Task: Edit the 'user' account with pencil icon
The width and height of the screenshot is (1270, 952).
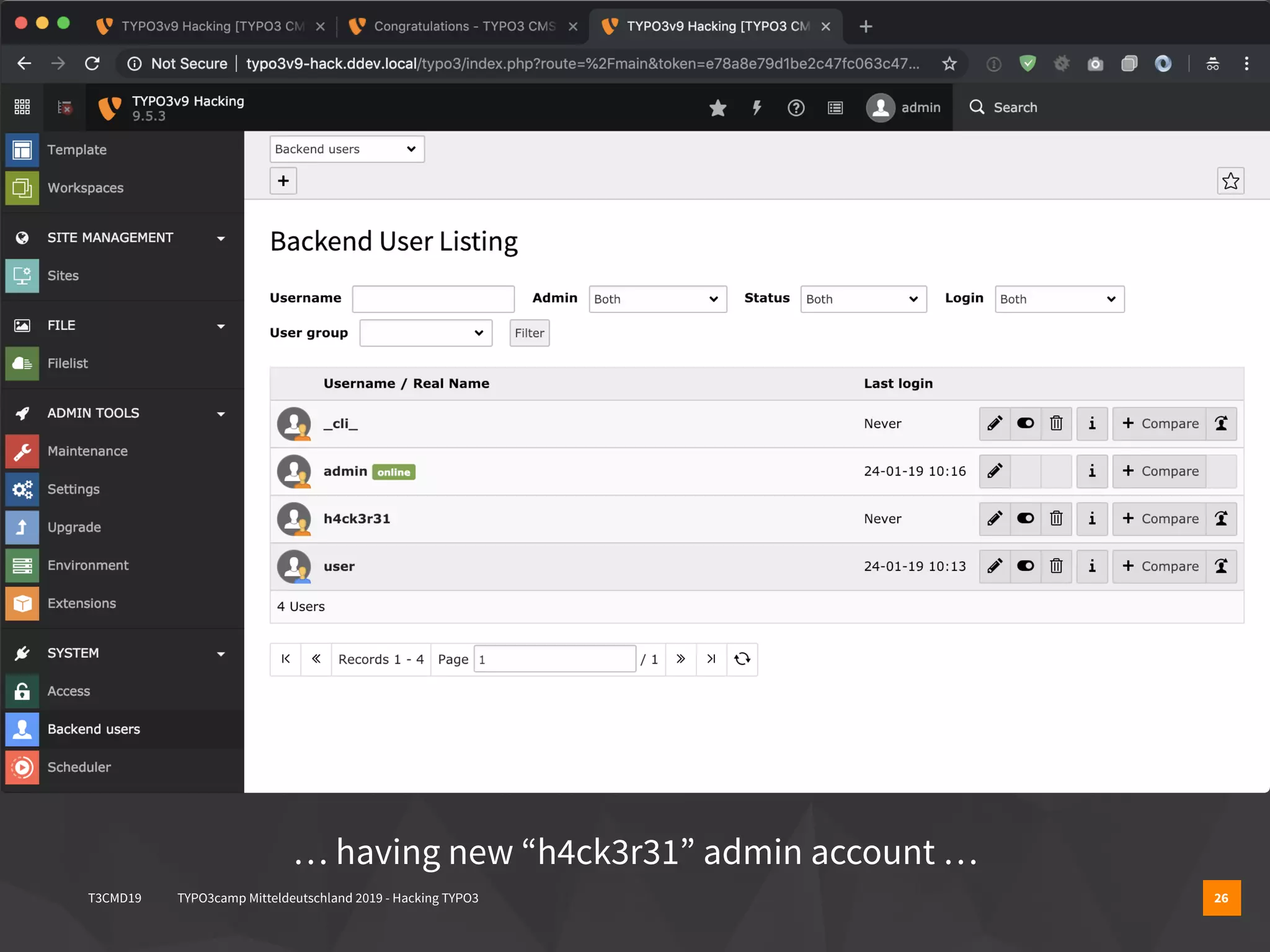Action: (x=995, y=566)
